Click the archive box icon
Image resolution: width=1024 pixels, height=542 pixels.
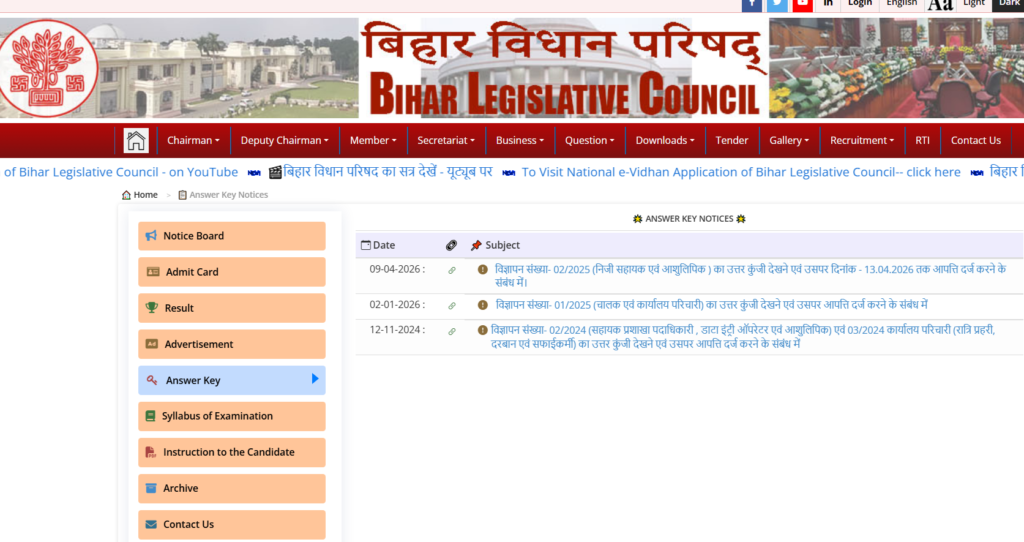coord(151,488)
